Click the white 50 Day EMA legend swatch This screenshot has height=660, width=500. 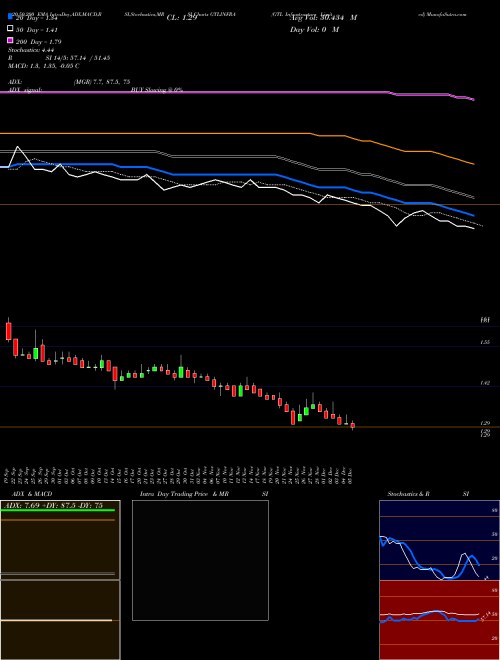tap(10, 29)
